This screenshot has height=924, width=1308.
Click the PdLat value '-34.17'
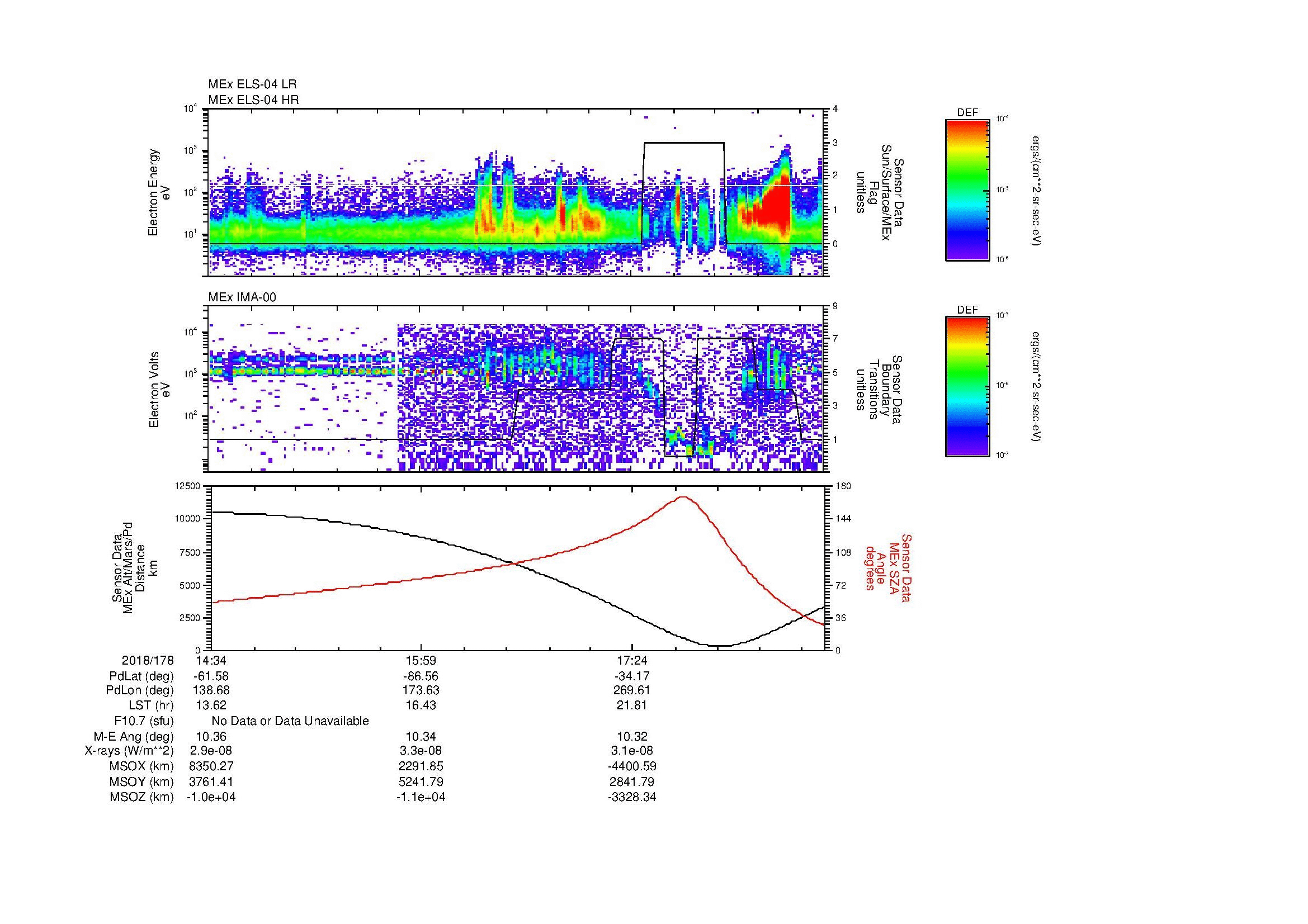pos(632,676)
